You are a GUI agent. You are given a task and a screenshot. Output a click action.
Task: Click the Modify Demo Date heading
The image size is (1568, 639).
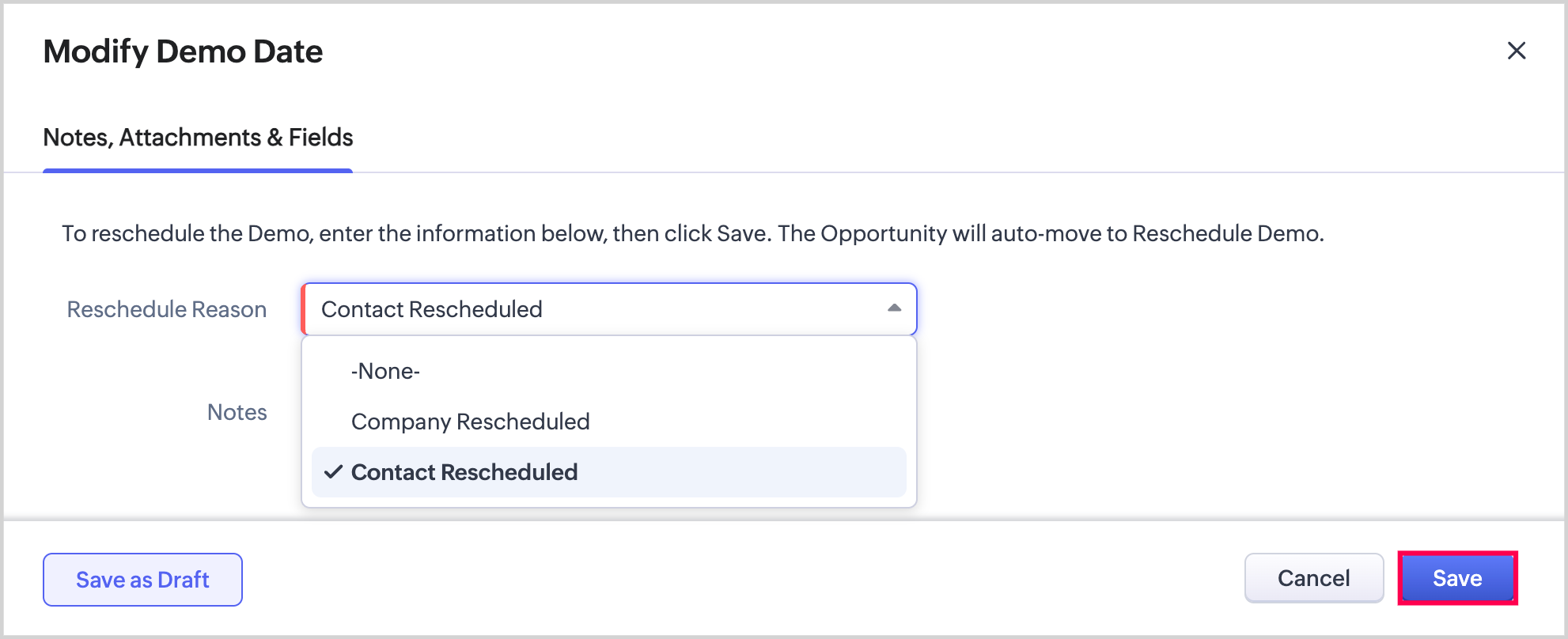point(183,51)
